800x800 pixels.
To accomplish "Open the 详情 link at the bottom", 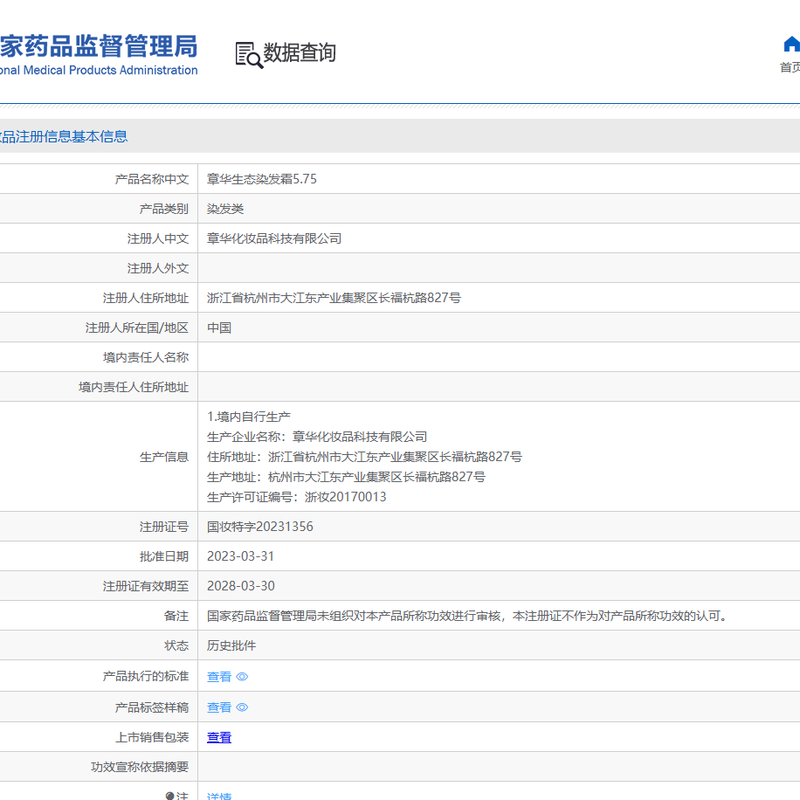I will [x=219, y=796].
